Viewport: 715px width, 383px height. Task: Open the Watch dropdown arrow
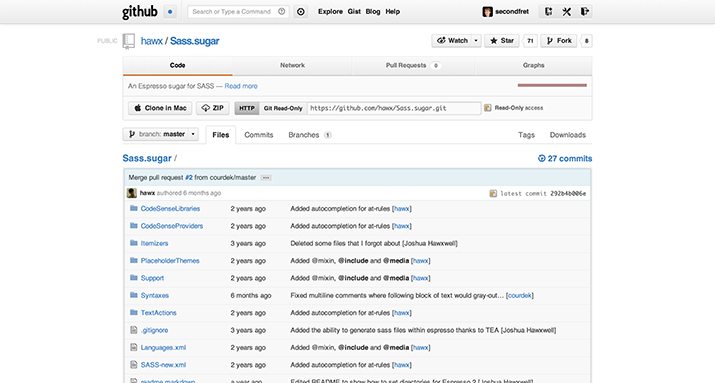tap(476, 41)
